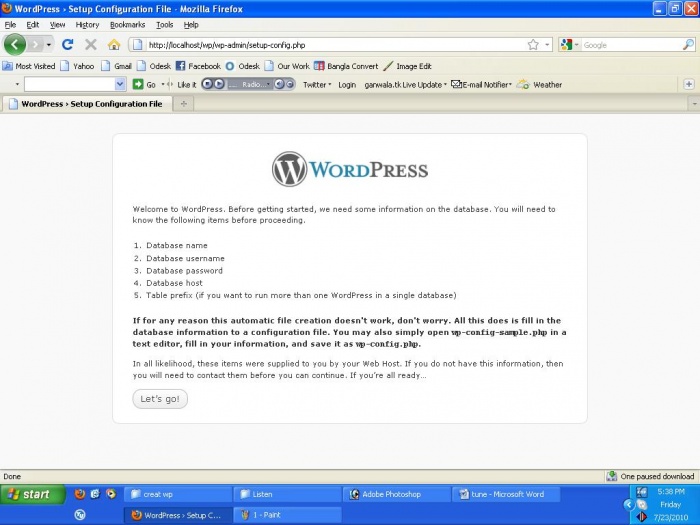Viewport: 700px width, 525px height.
Task: Open the Image Edit bookmark
Action: point(407,66)
